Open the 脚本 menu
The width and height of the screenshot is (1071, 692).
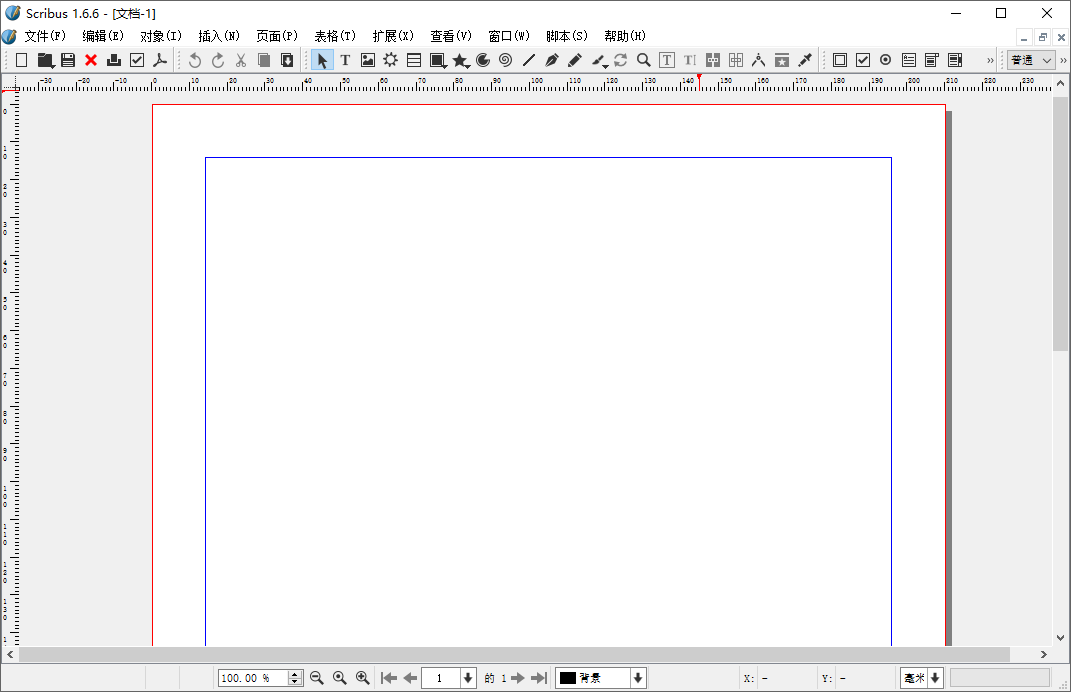[x=565, y=35]
